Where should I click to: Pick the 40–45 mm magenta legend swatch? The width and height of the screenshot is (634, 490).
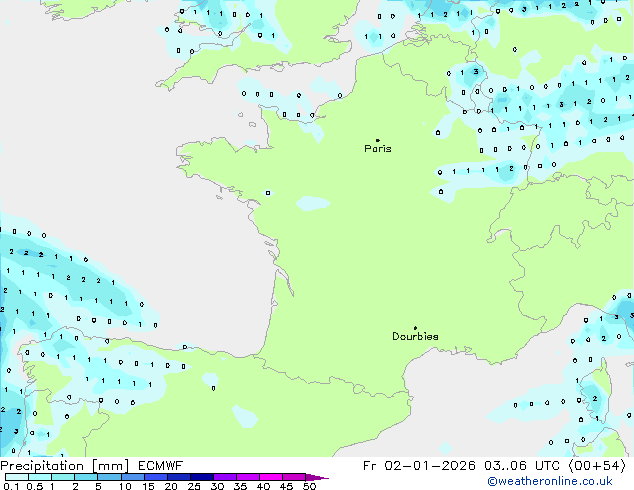271,477
